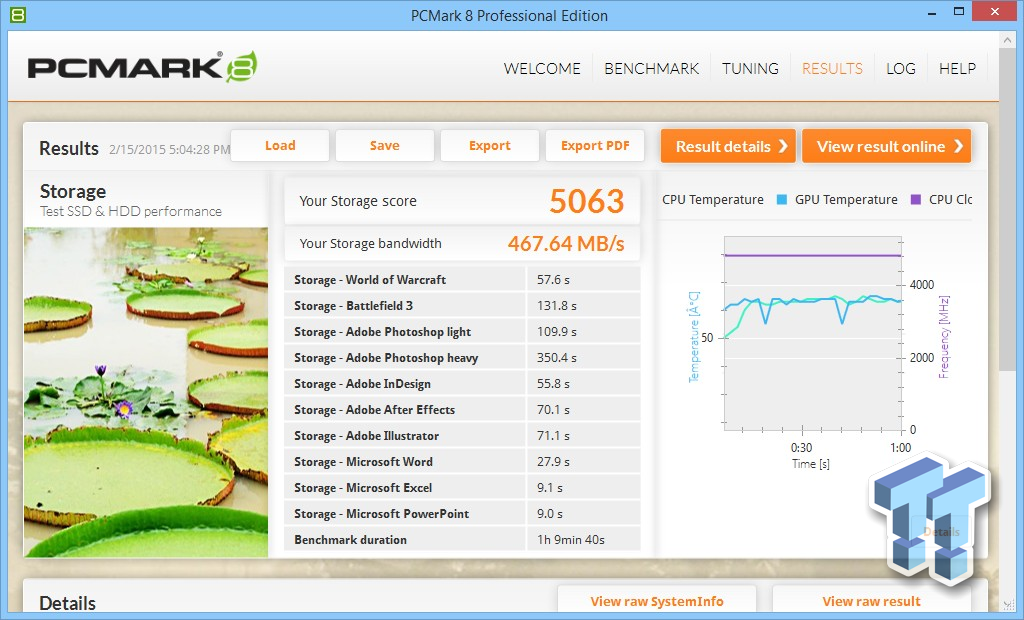Screen dimensions: 1024x620
Task: Click the CPU Clock legend purple square
Action: [916, 200]
